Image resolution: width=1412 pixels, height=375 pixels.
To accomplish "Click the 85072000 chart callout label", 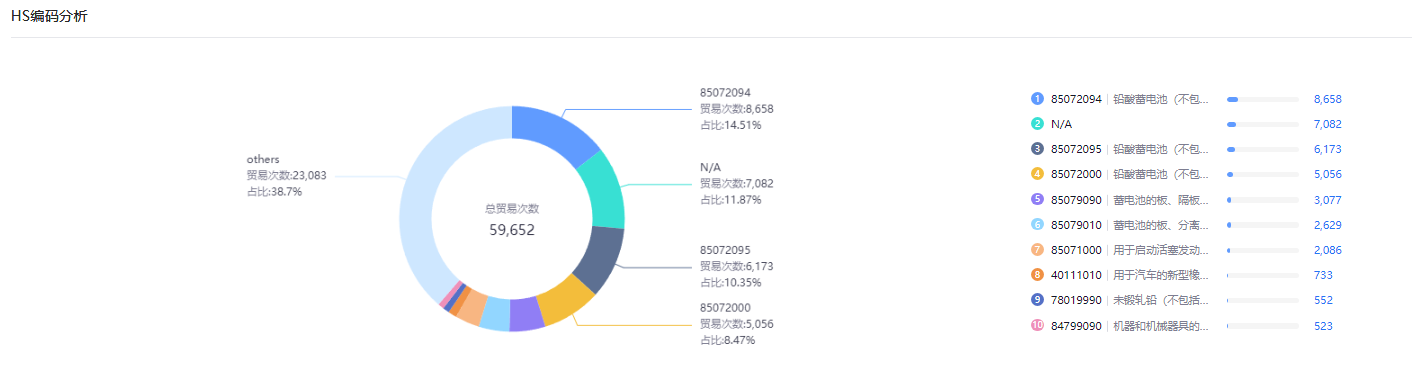I will click(x=725, y=308).
